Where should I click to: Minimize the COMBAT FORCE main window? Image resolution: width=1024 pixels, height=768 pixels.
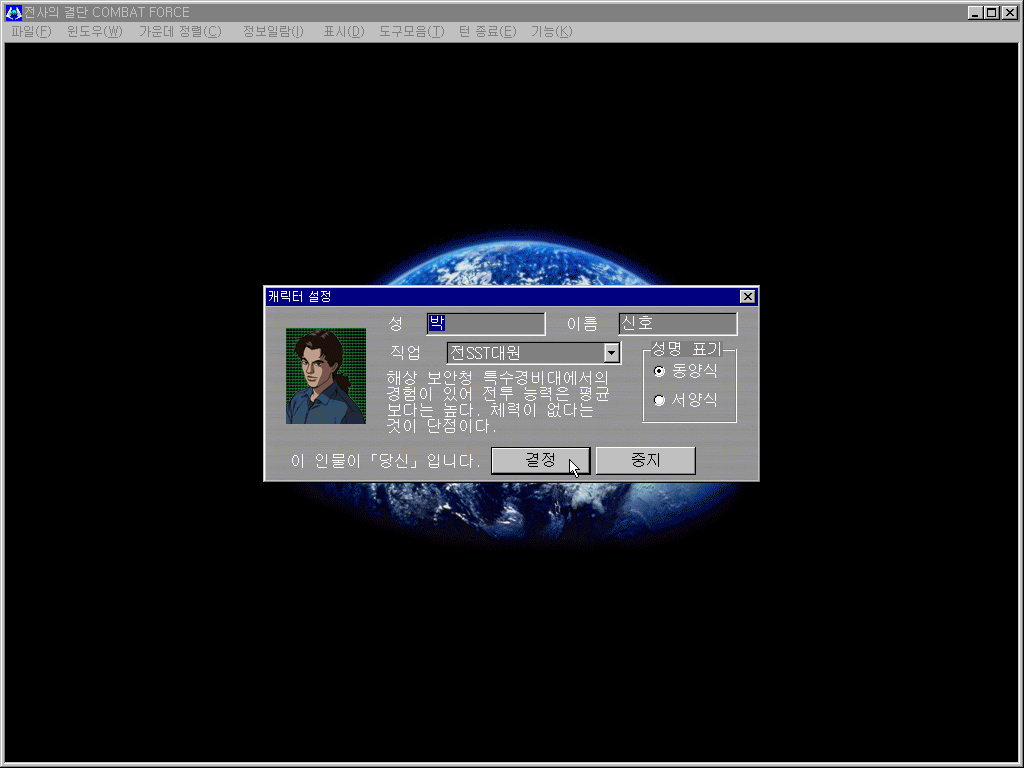(x=974, y=12)
